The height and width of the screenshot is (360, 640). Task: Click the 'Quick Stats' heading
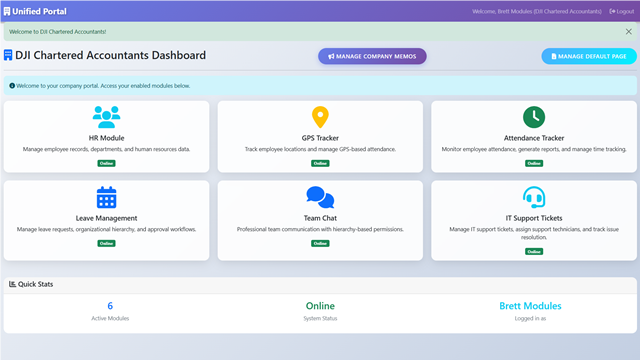(x=35, y=284)
